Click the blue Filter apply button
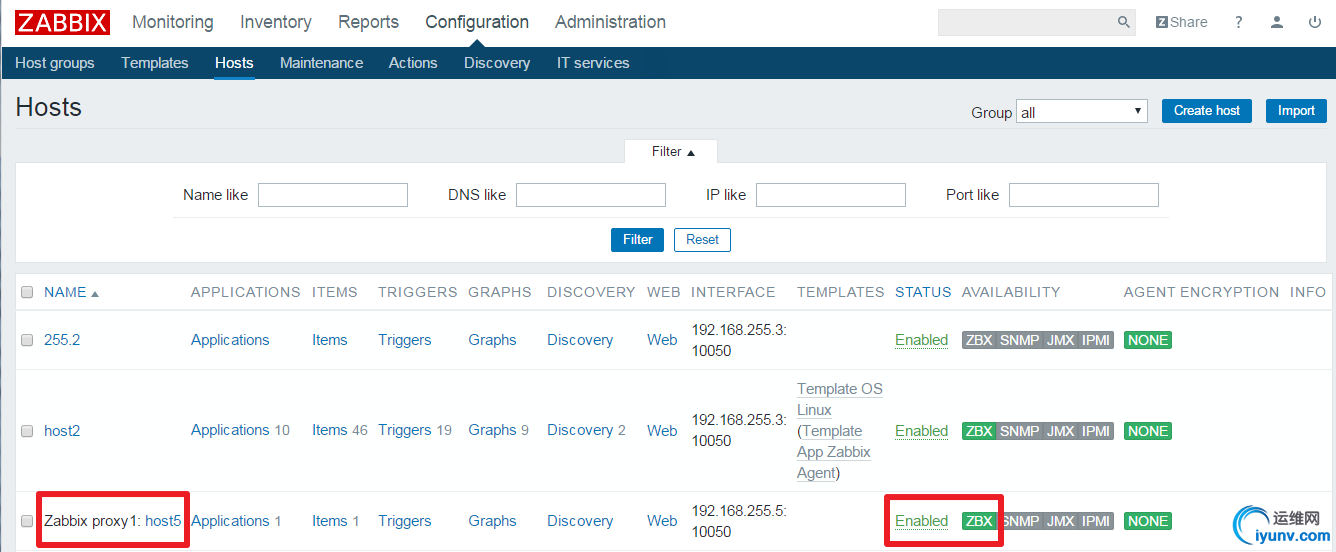 coord(637,240)
